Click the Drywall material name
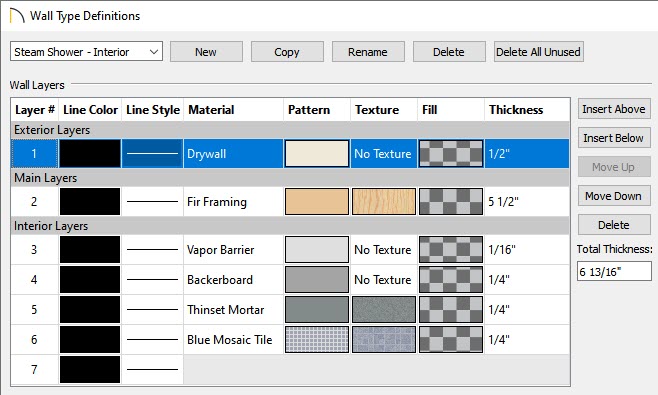658x395 pixels. coord(206,154)
